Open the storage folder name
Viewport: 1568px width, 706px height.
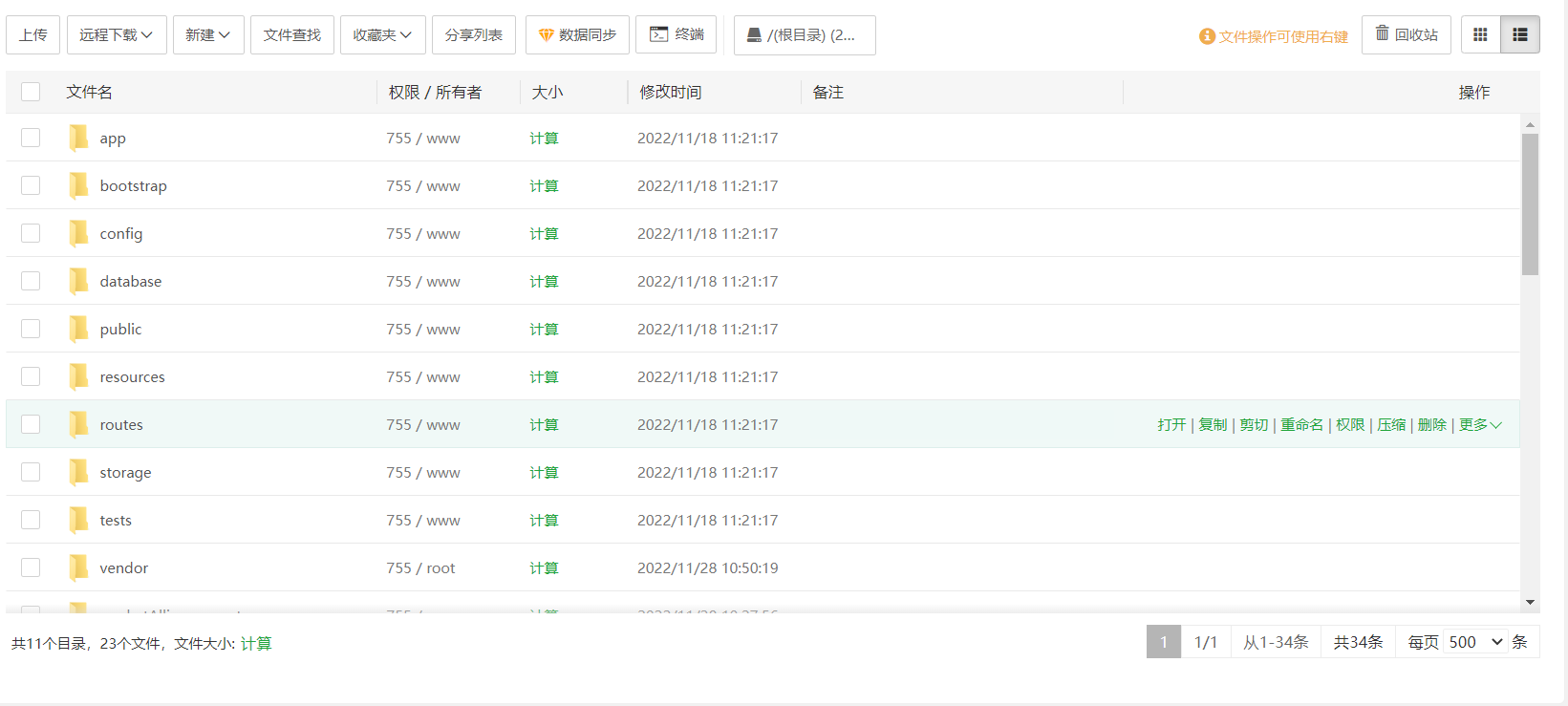[125, 472]
